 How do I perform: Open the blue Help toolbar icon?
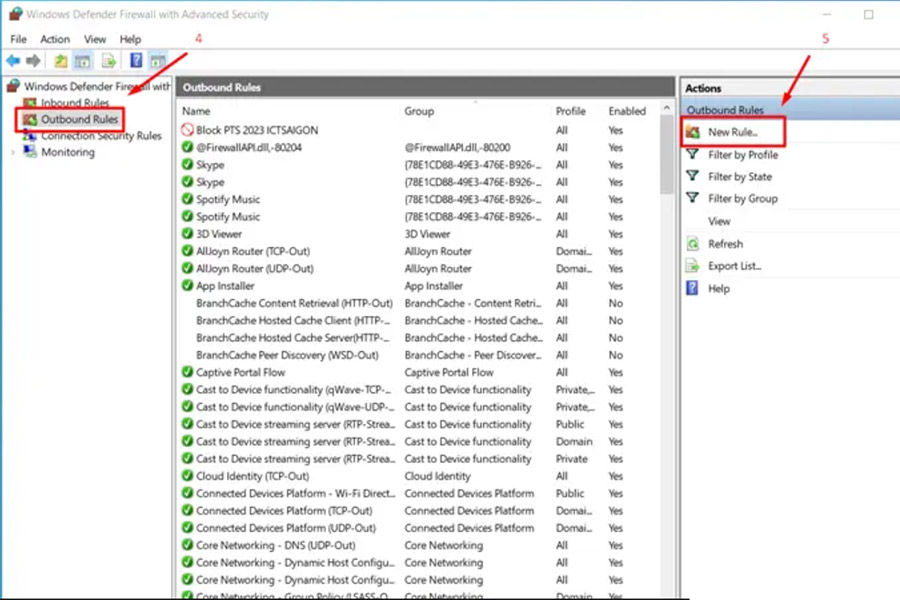136,60
